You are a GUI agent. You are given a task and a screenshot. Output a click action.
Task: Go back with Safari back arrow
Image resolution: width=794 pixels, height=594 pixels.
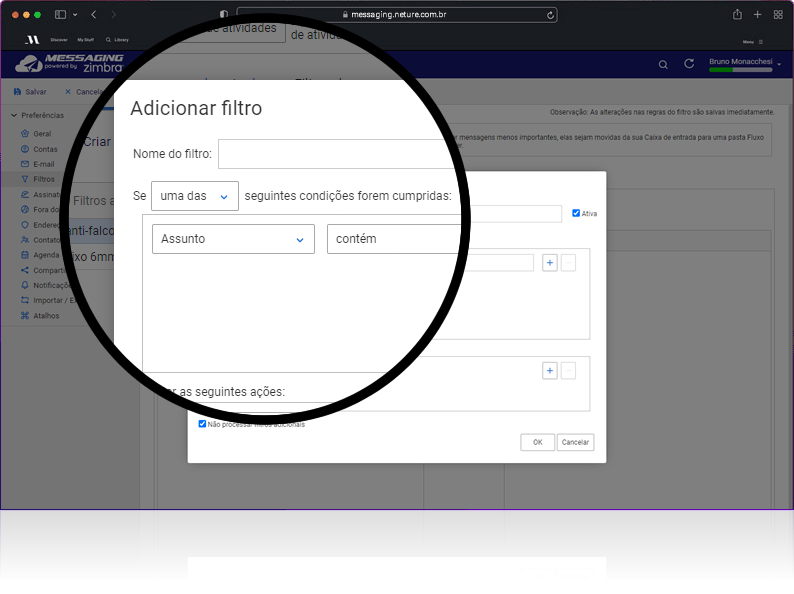[x=94, y=15]
